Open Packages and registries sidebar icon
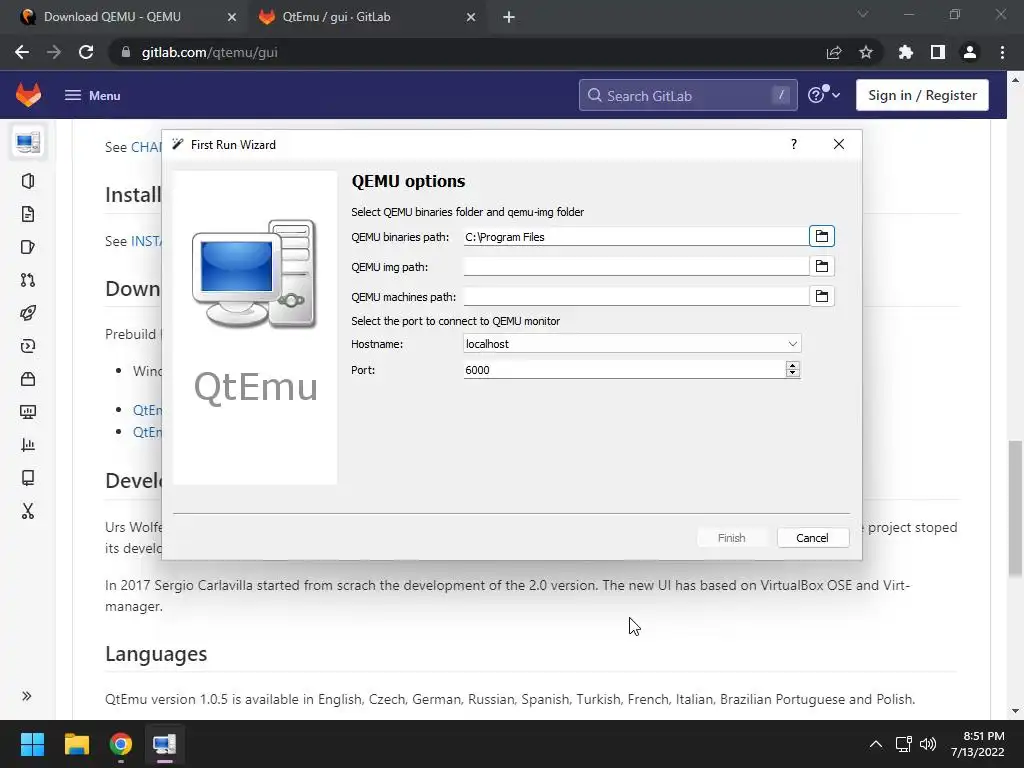The width and height of the screenshot is (1024, 768). pyautogui.click(x=27, y=379)
